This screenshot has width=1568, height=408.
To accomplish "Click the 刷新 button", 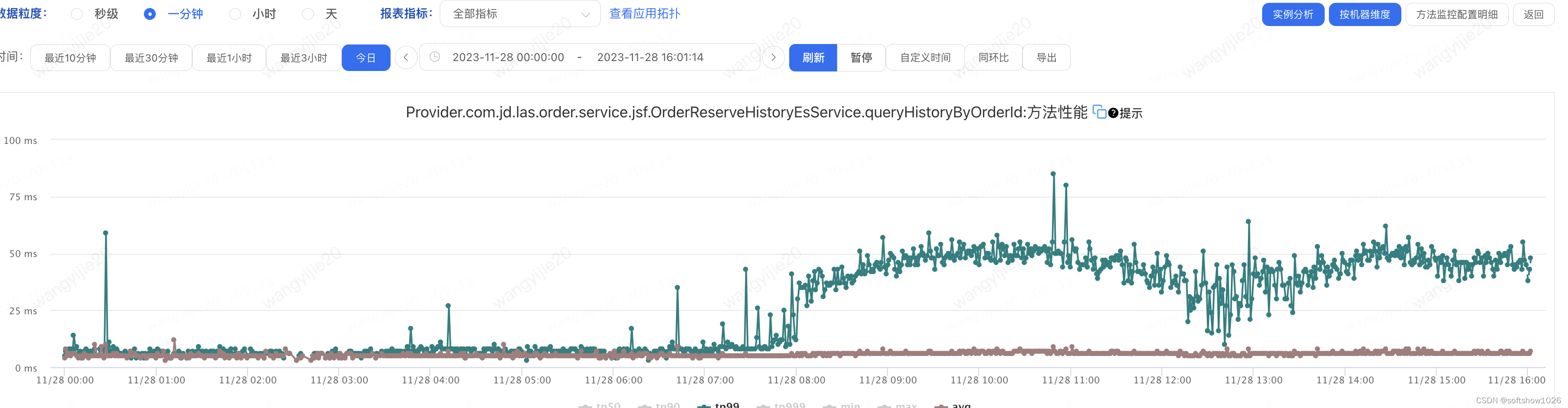I will tap(813, 58).
